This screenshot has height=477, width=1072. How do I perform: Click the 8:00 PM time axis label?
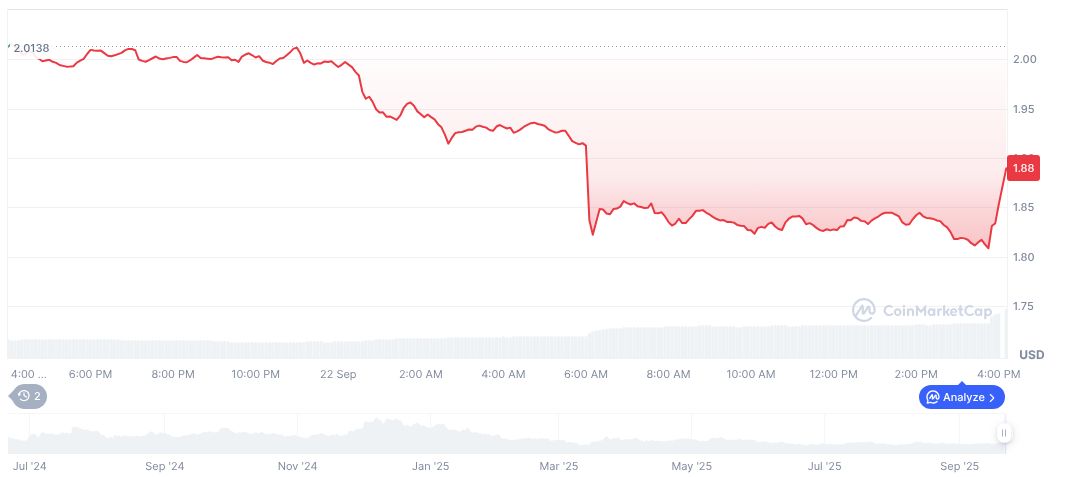click(173, 374)
